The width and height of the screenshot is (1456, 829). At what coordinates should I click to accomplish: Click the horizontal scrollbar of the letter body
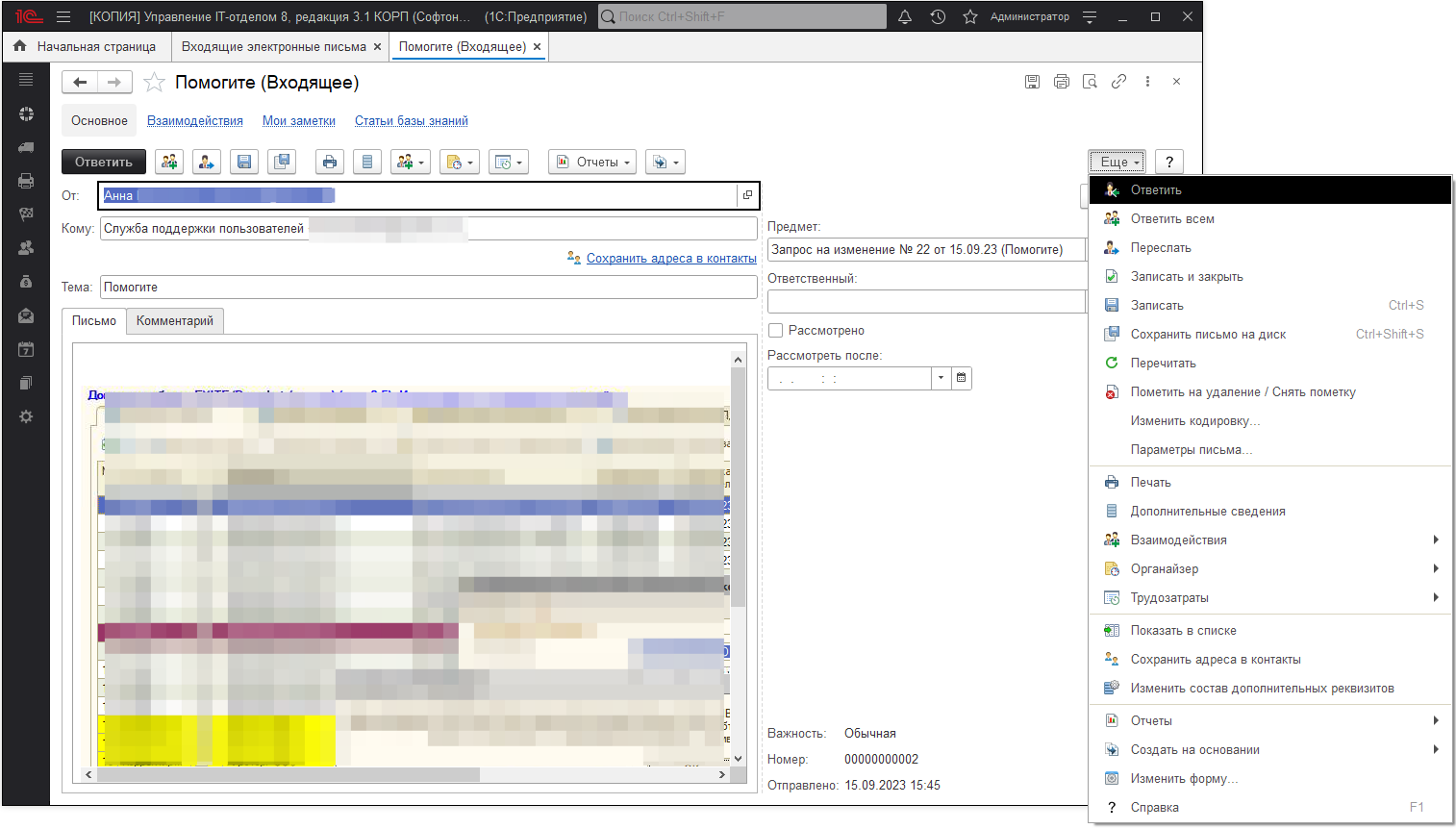[x=289, y=774]
